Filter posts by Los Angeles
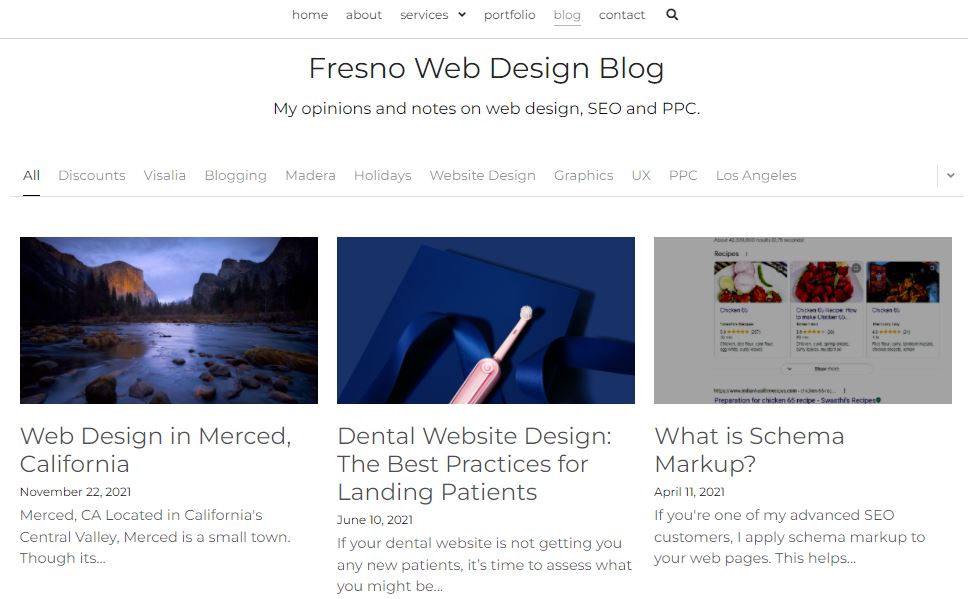This screenshot has width=968, height=599. (755, 175)
